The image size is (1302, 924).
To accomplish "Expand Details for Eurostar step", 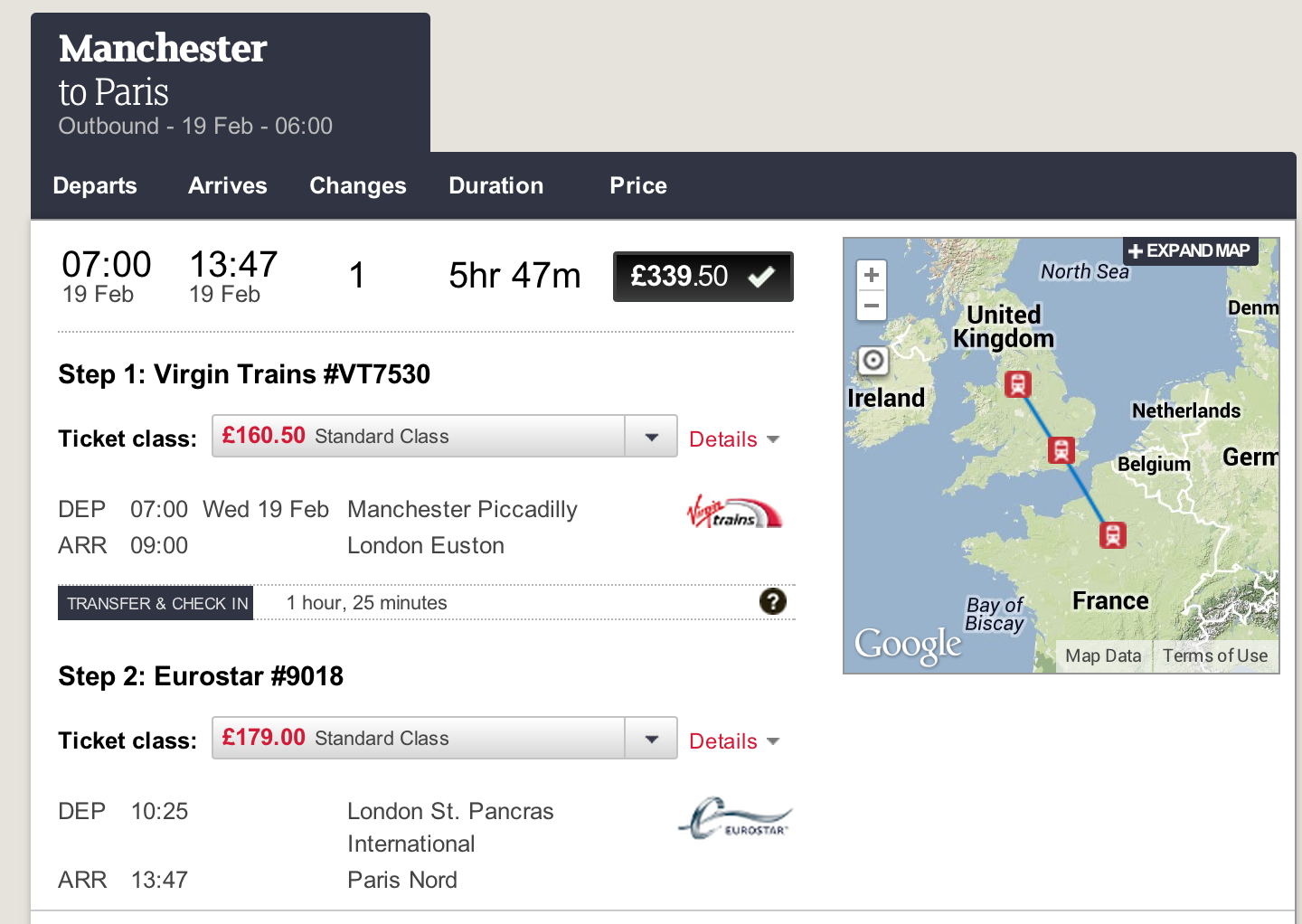I will pos(733,741).
